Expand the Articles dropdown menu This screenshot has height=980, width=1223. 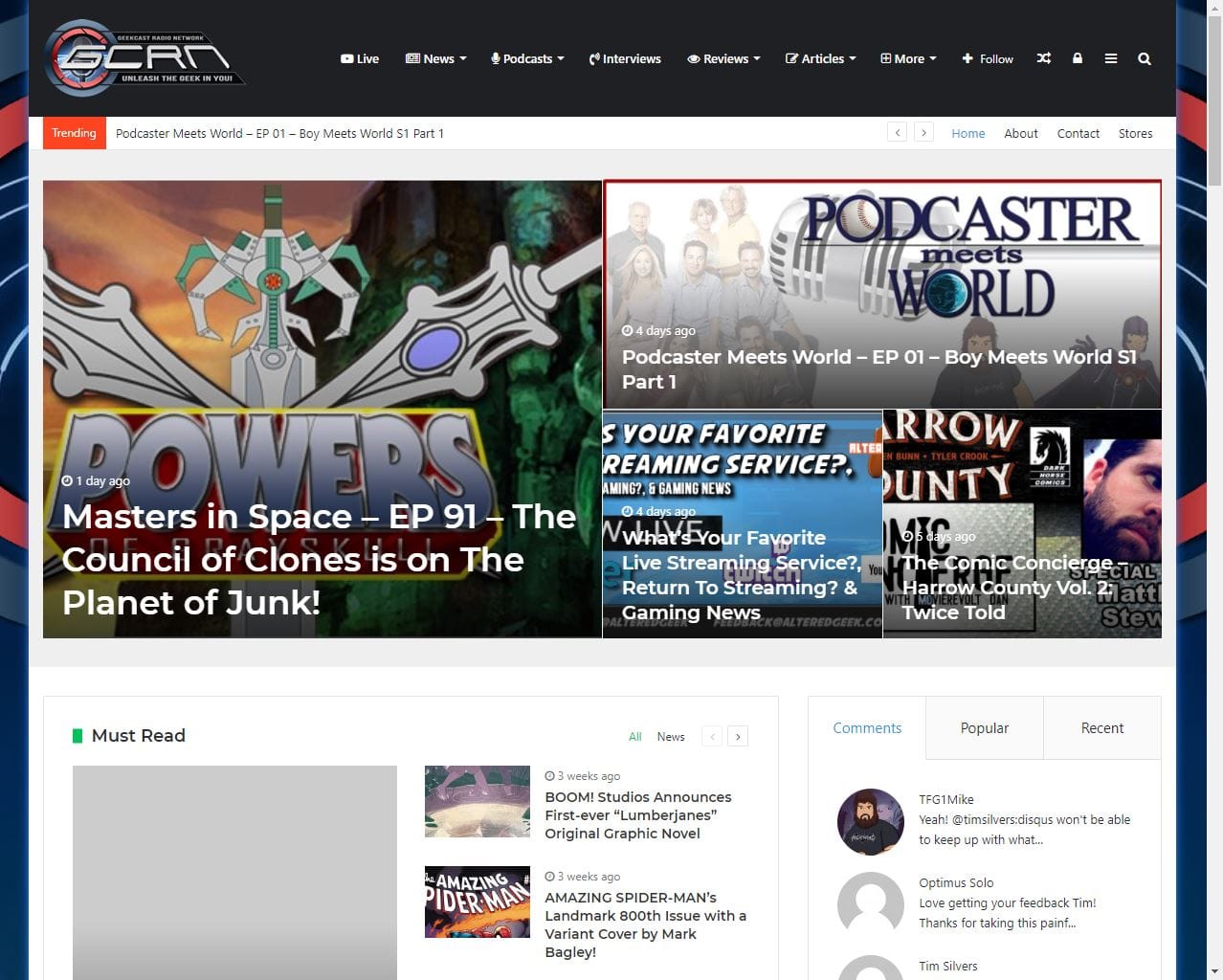(821, 58)
